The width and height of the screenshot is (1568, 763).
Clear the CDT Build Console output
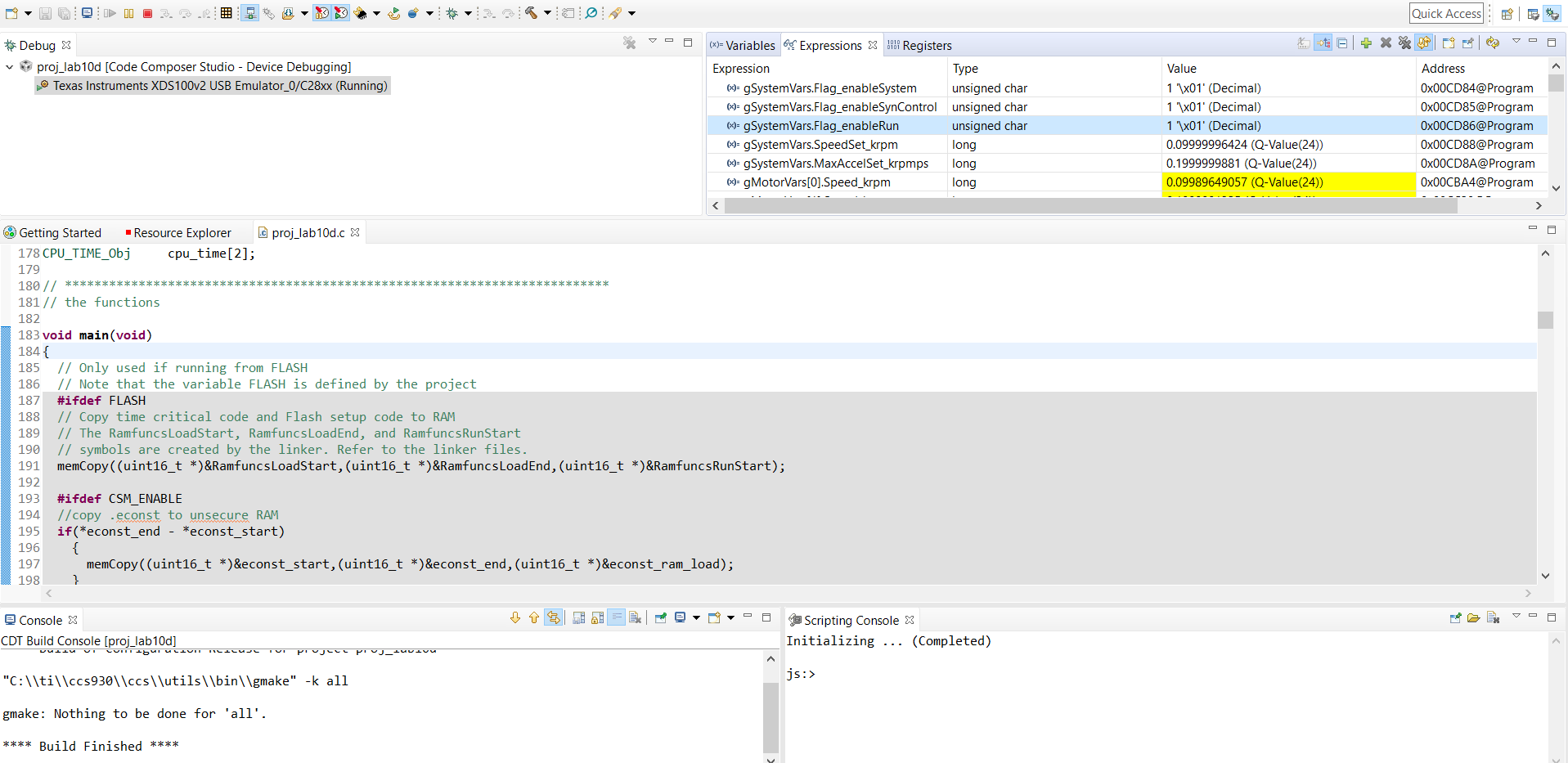636,617
